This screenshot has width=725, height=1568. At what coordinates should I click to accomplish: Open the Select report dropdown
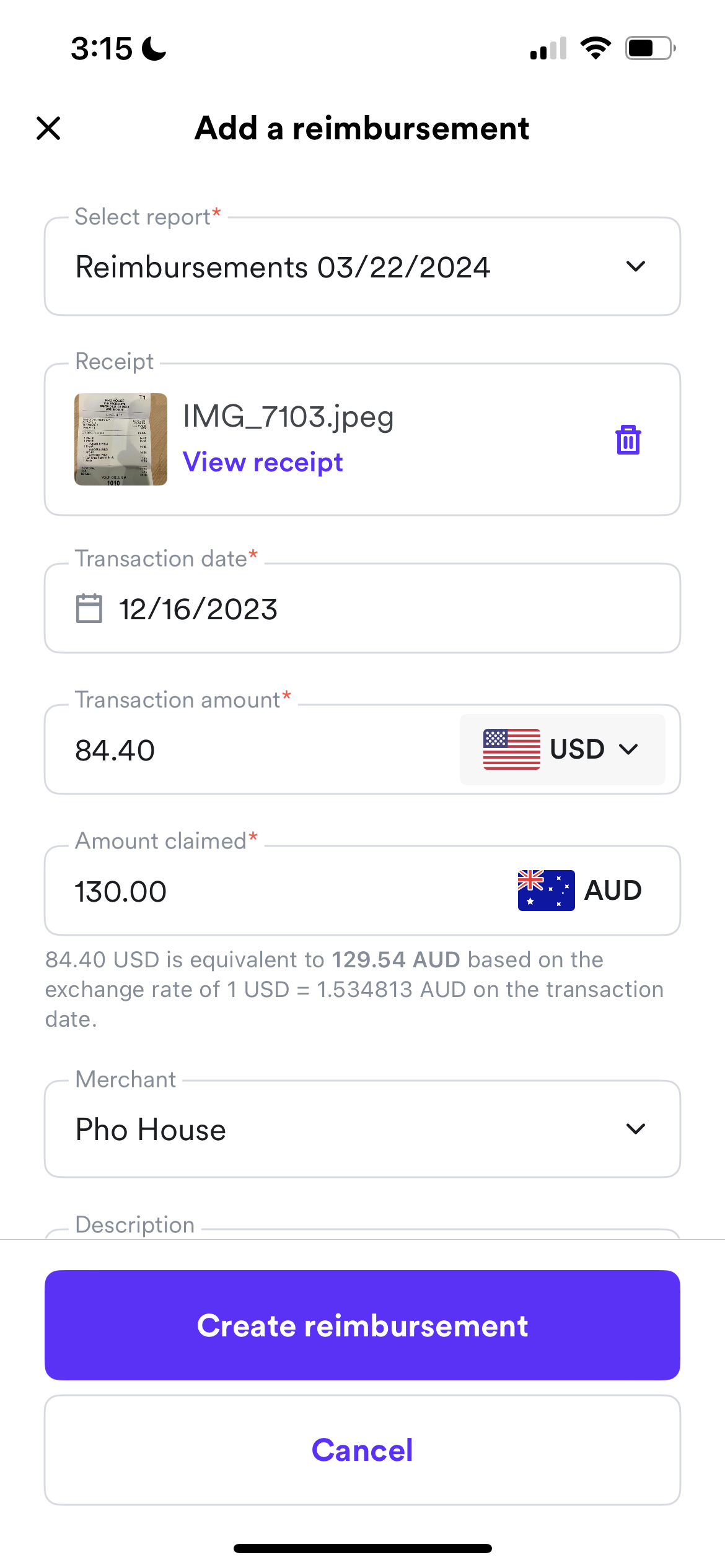(x=362, y=266)
